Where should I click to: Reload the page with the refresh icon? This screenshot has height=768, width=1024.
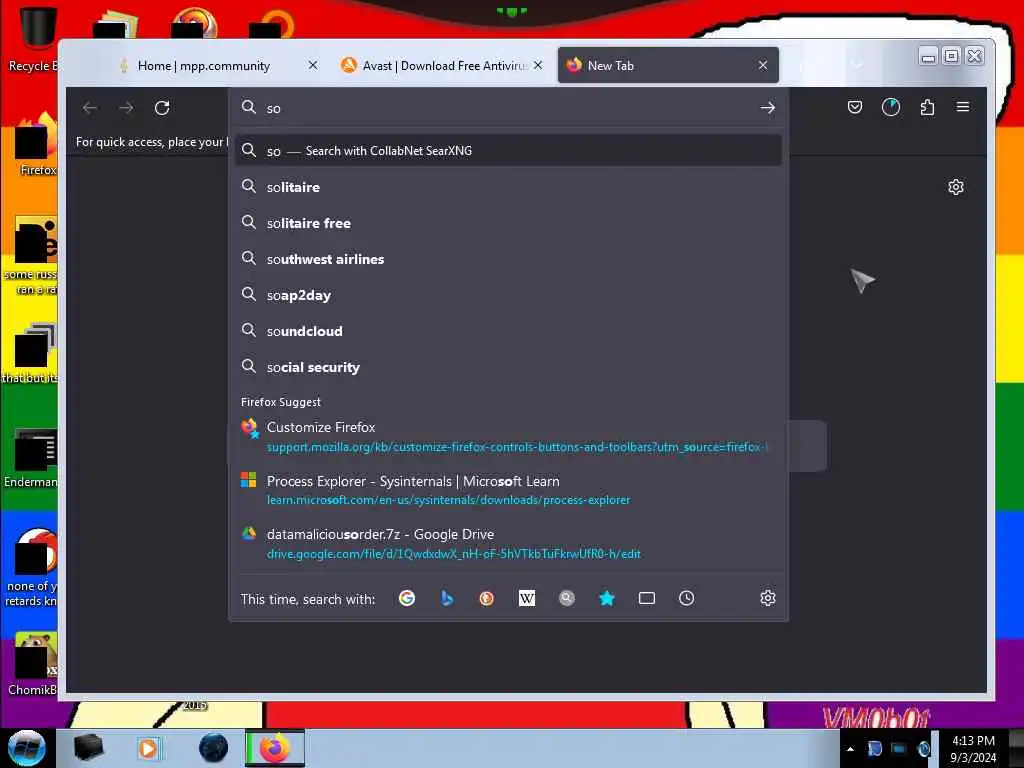(x=162, y=108)
